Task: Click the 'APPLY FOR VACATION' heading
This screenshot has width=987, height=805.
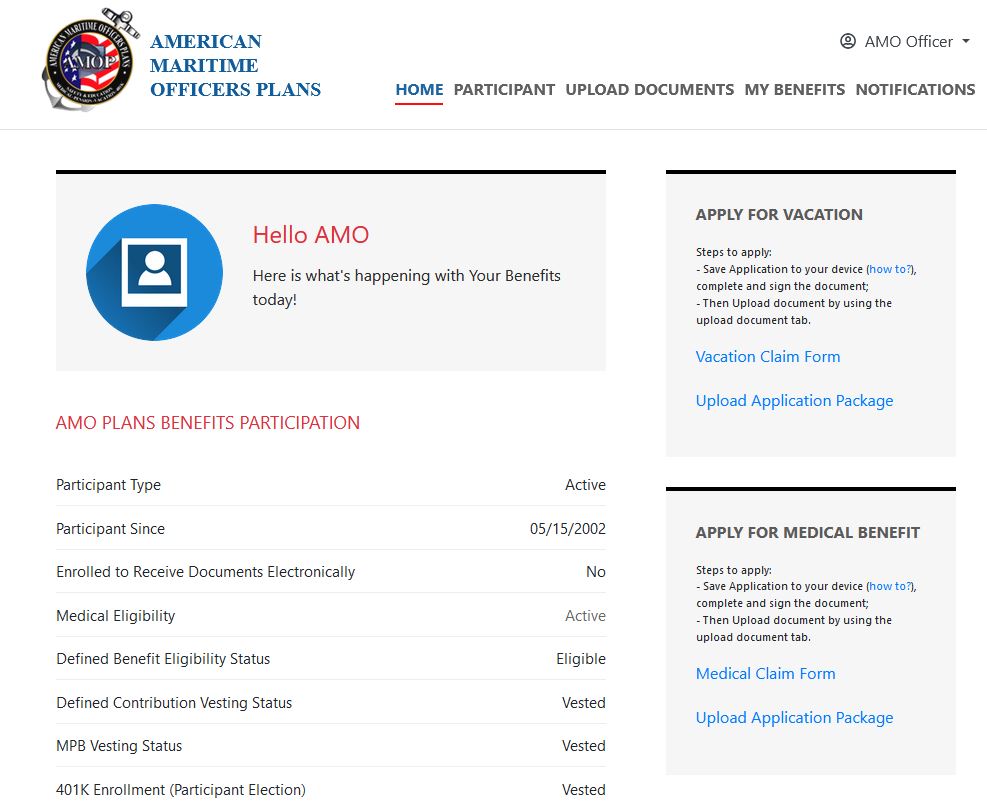Action: (779, 215)
